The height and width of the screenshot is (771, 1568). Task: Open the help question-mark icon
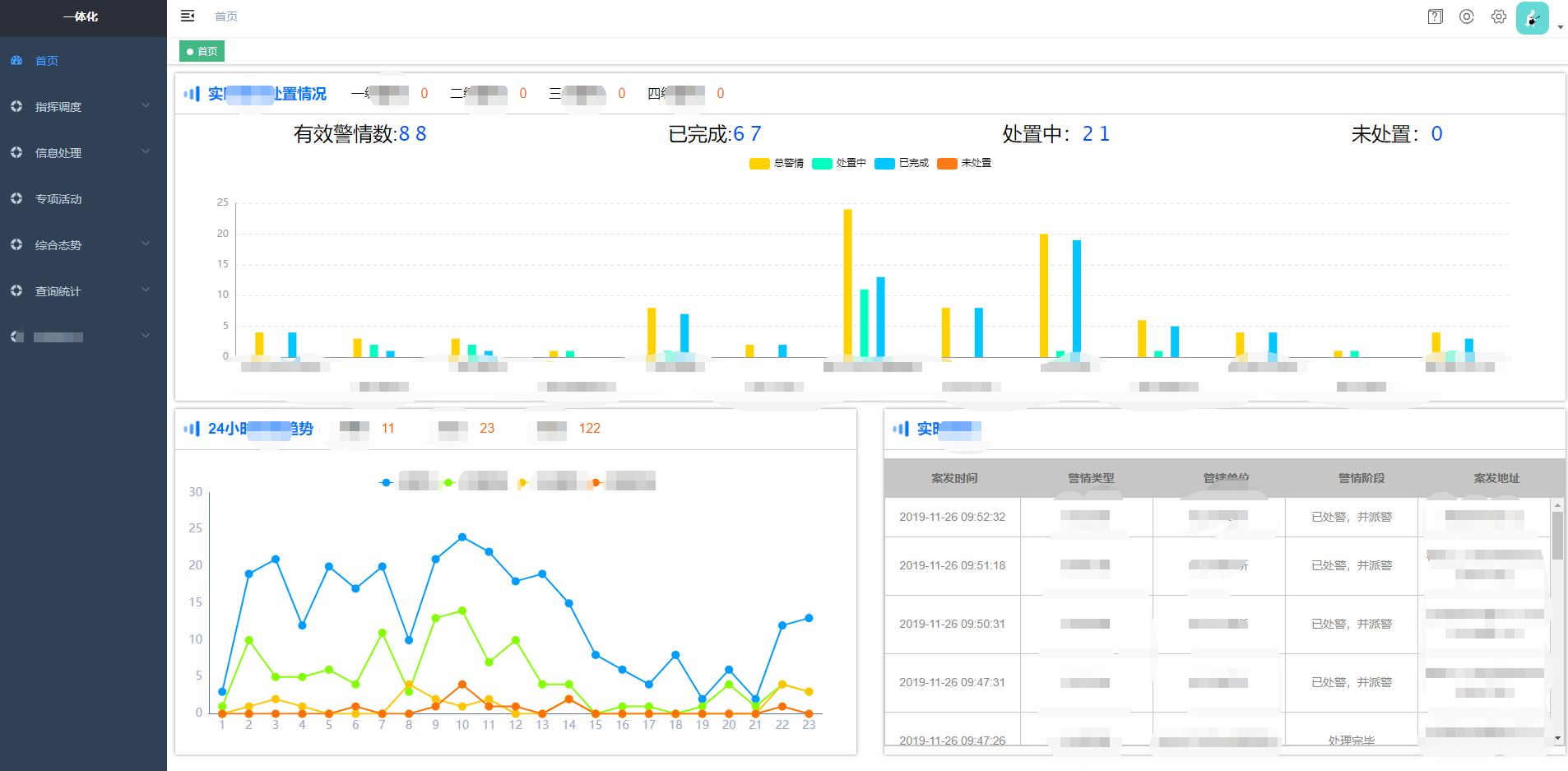(x=1436, y=16)
